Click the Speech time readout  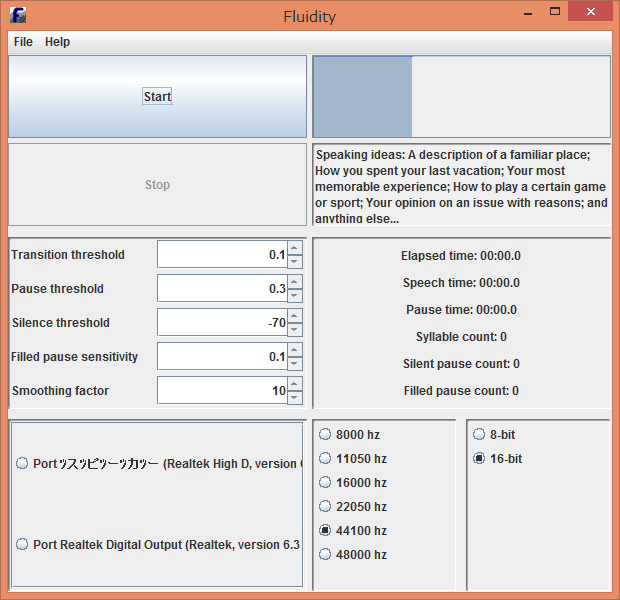(461, 283)
